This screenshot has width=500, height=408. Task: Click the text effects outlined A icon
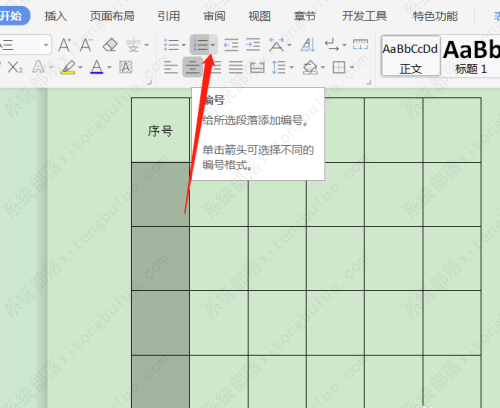pos(38,67)
